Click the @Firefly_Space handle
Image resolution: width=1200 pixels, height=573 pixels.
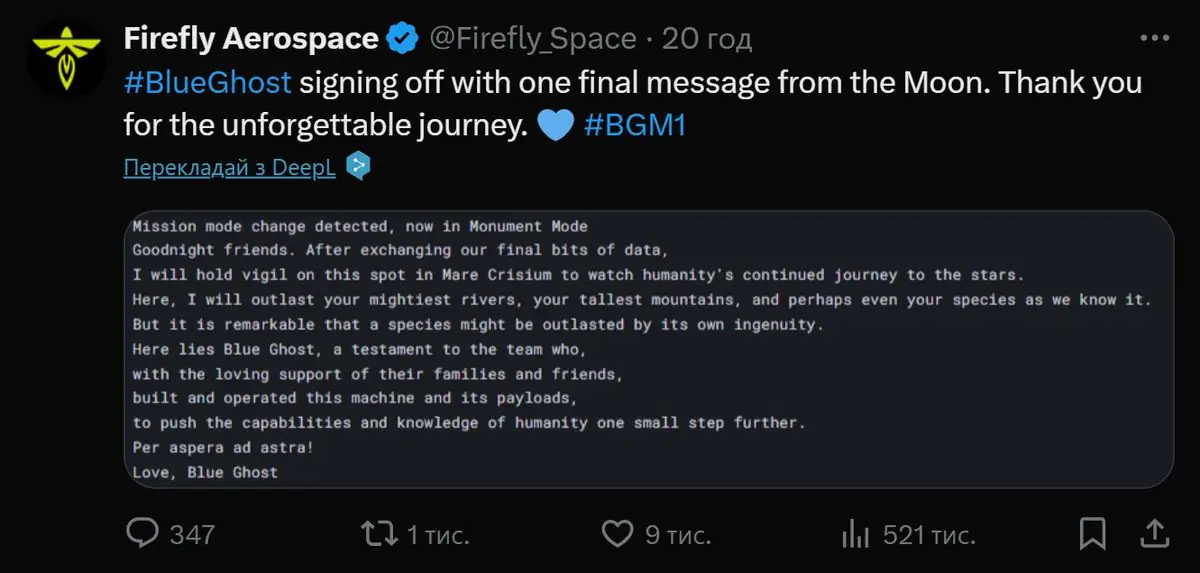532,39
